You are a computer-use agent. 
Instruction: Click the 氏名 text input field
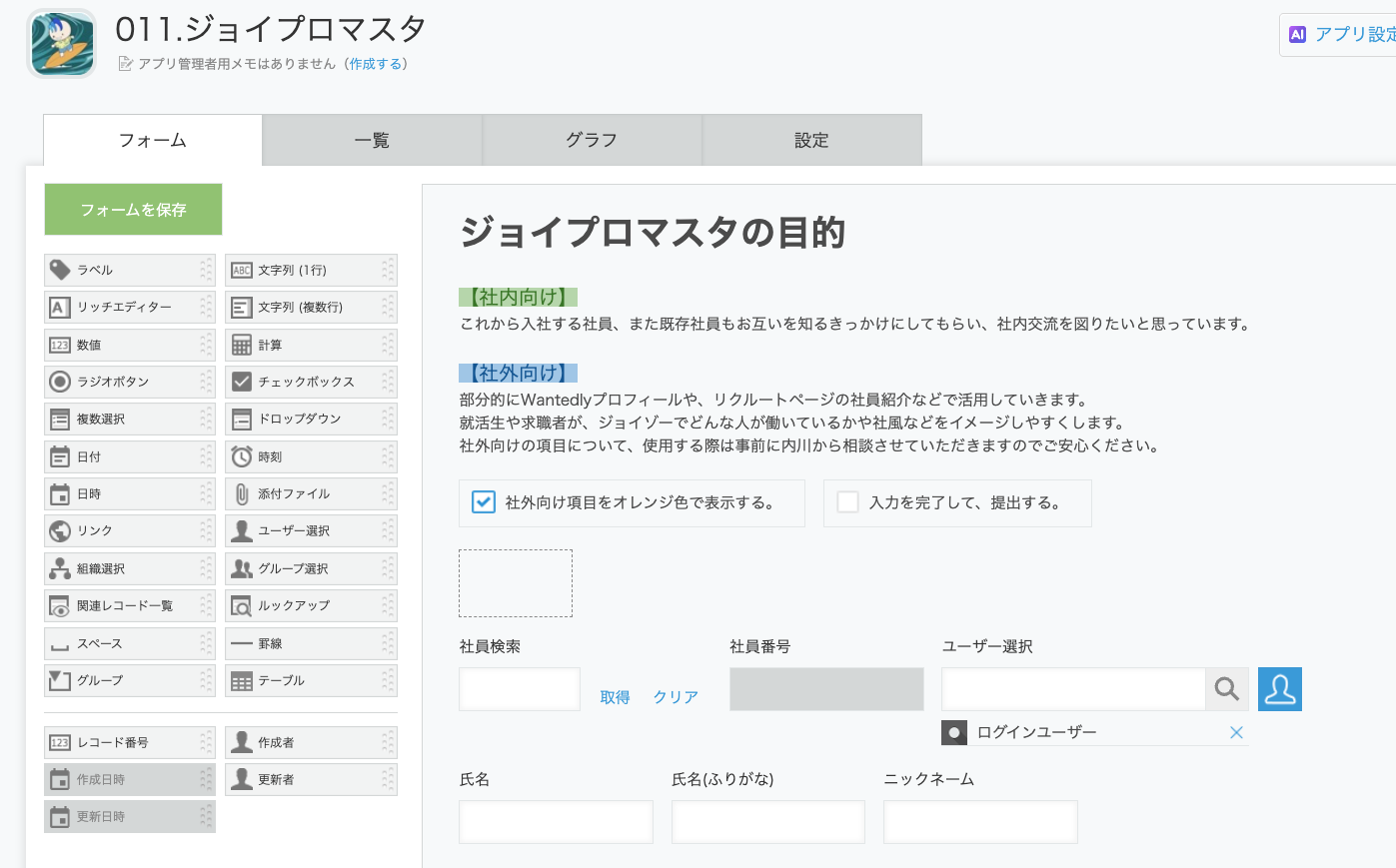click(x=556, y=822)
